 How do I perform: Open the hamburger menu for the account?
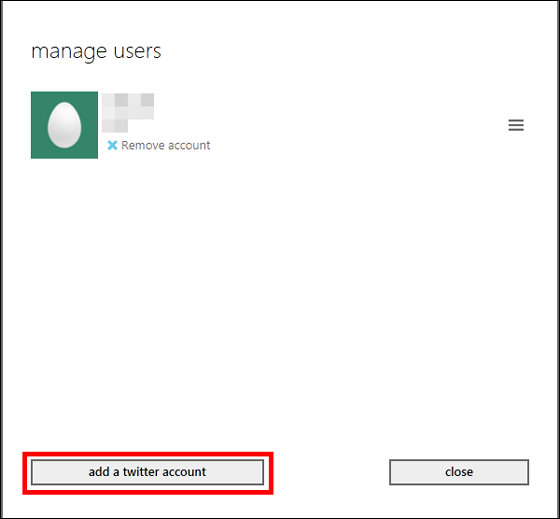click(x=516, y=125)
